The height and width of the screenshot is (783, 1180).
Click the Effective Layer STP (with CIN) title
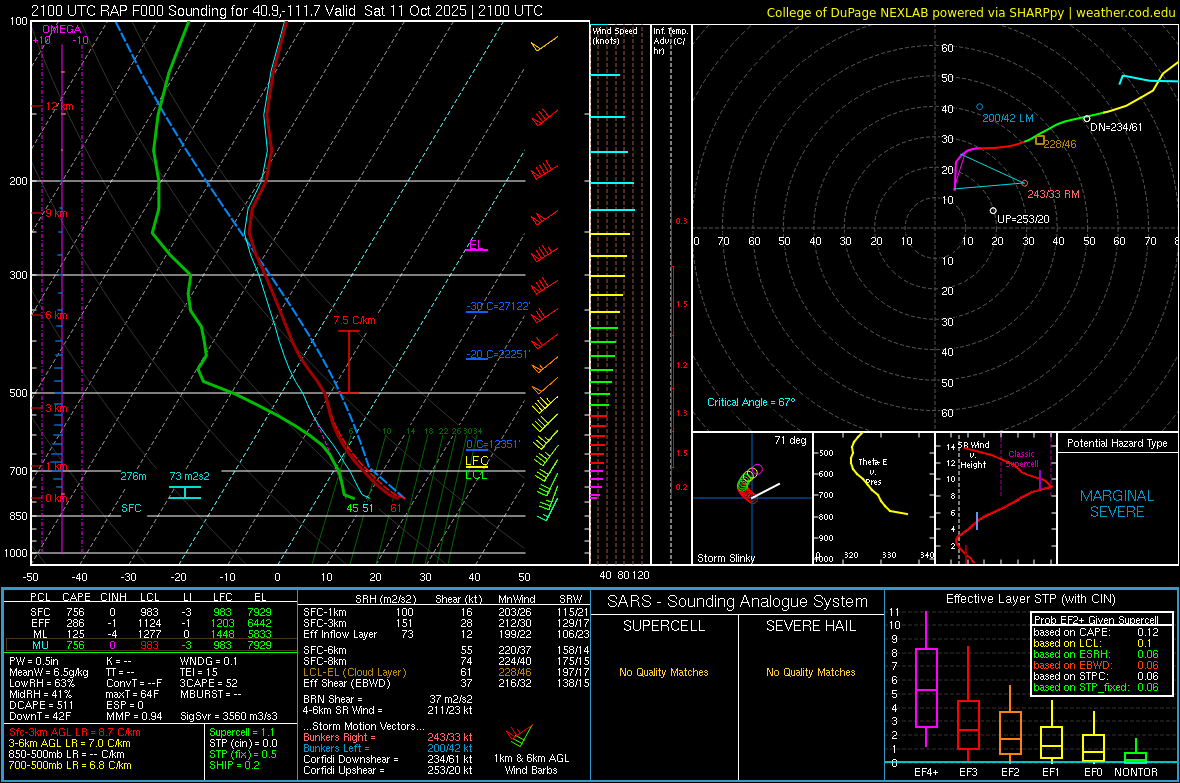click(1030, 599)
